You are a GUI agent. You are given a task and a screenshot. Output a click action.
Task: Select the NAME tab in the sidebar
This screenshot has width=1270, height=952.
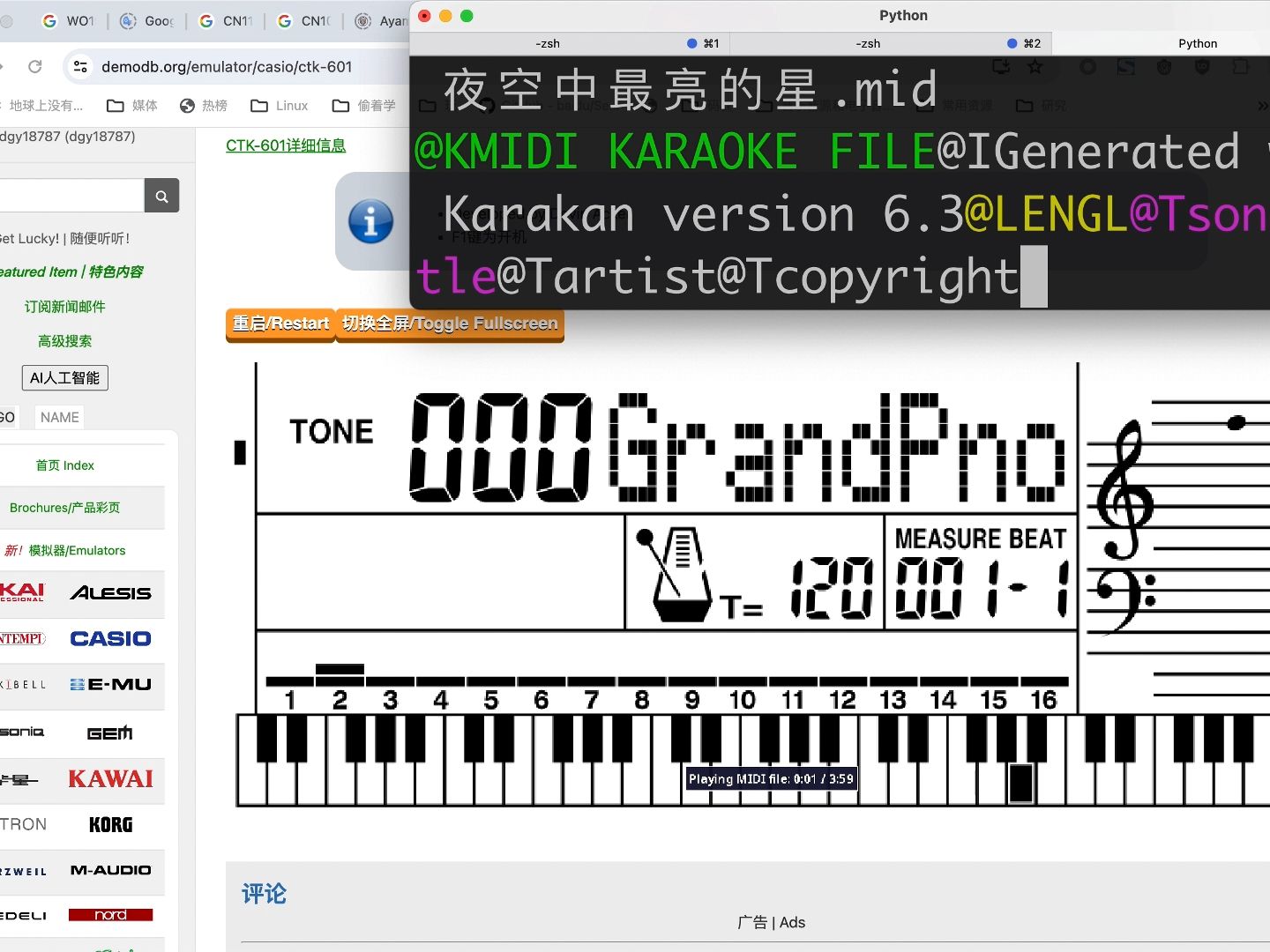coord(59,416)
